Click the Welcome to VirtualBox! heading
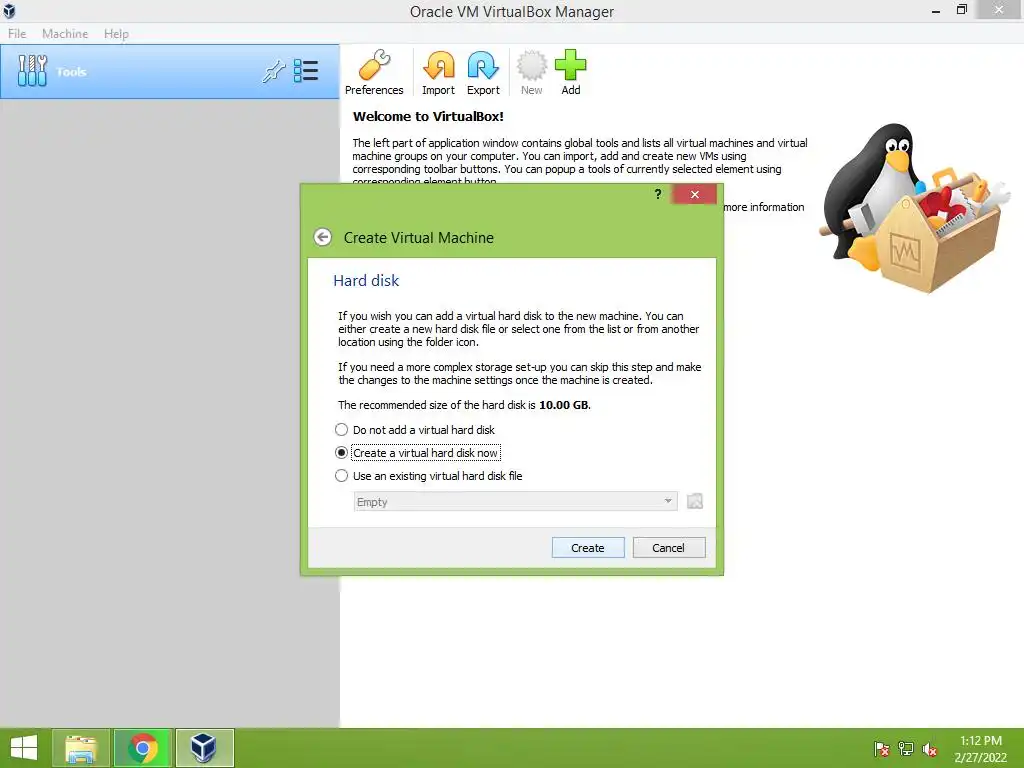 [428, 117]
